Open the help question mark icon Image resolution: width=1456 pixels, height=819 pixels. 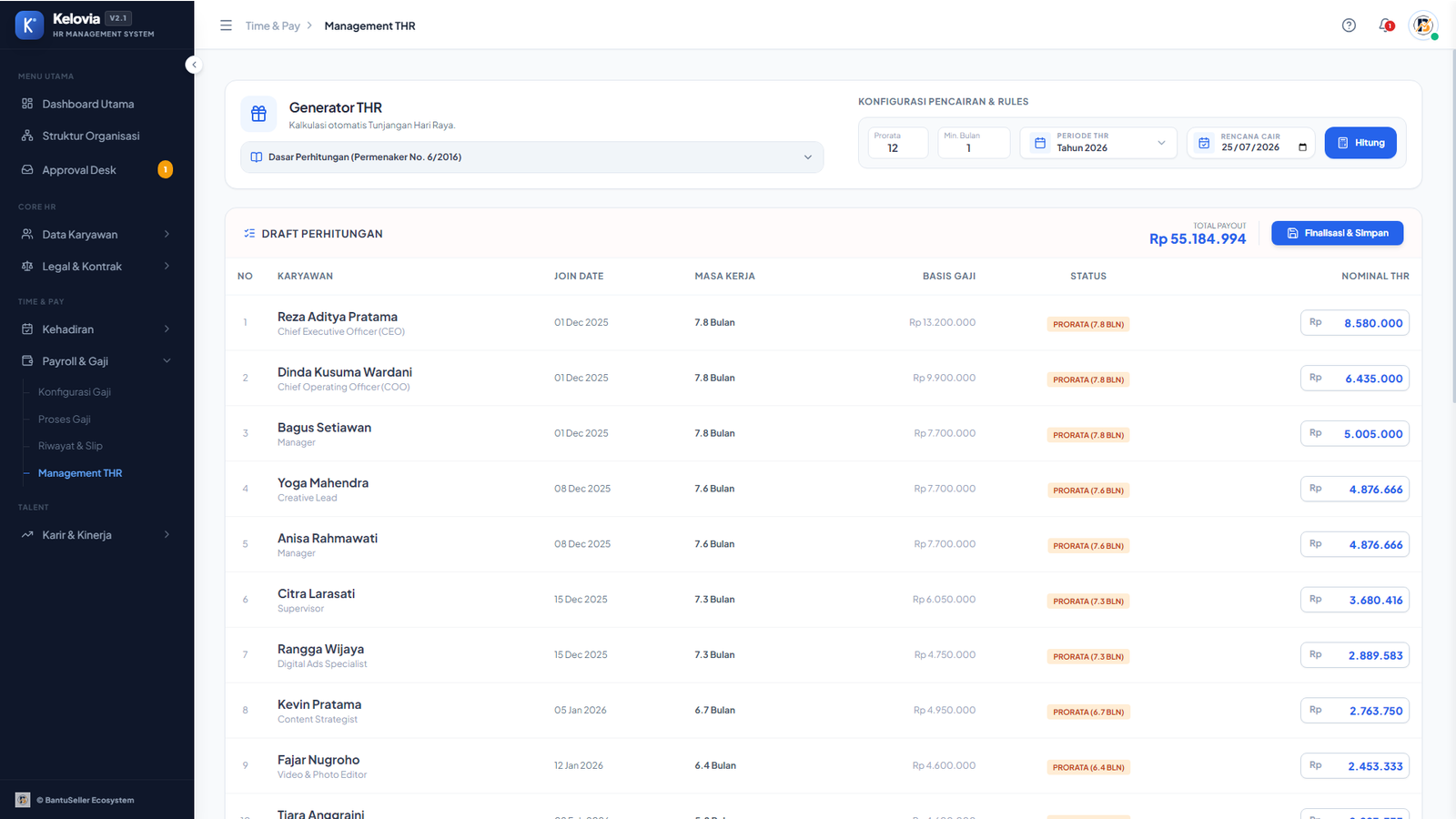coord(1349,25)
